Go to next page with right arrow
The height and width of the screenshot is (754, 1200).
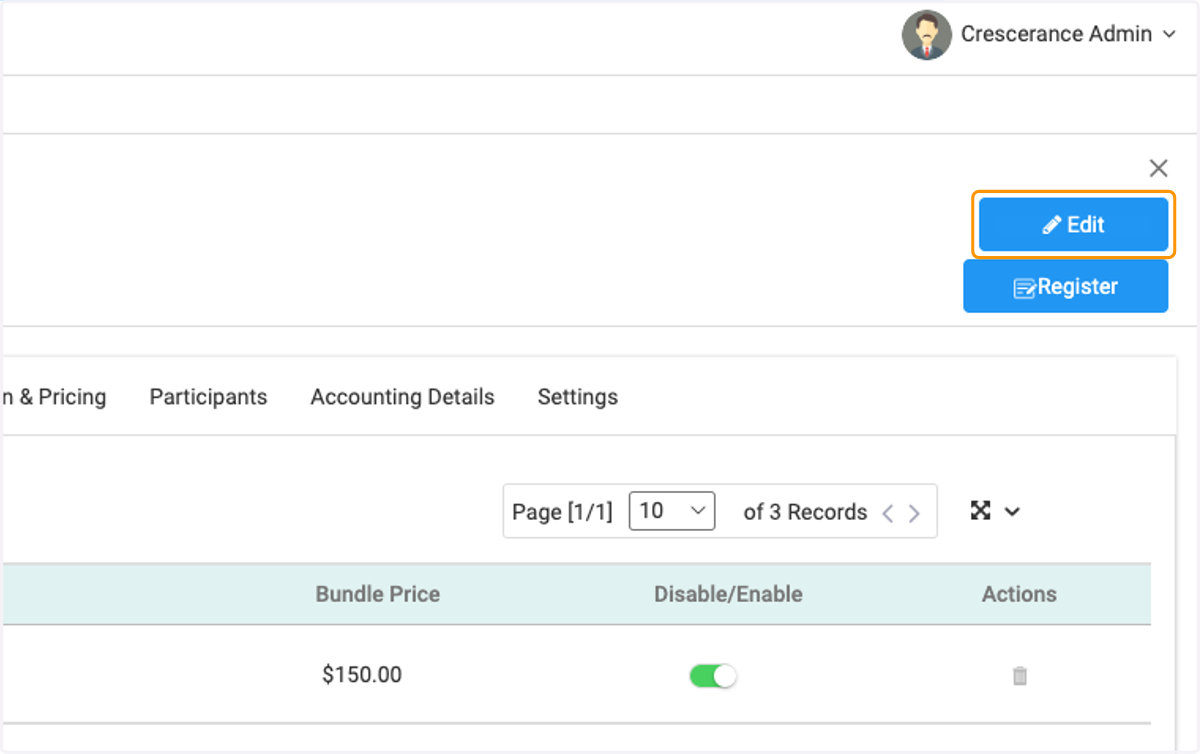[914, 513]
